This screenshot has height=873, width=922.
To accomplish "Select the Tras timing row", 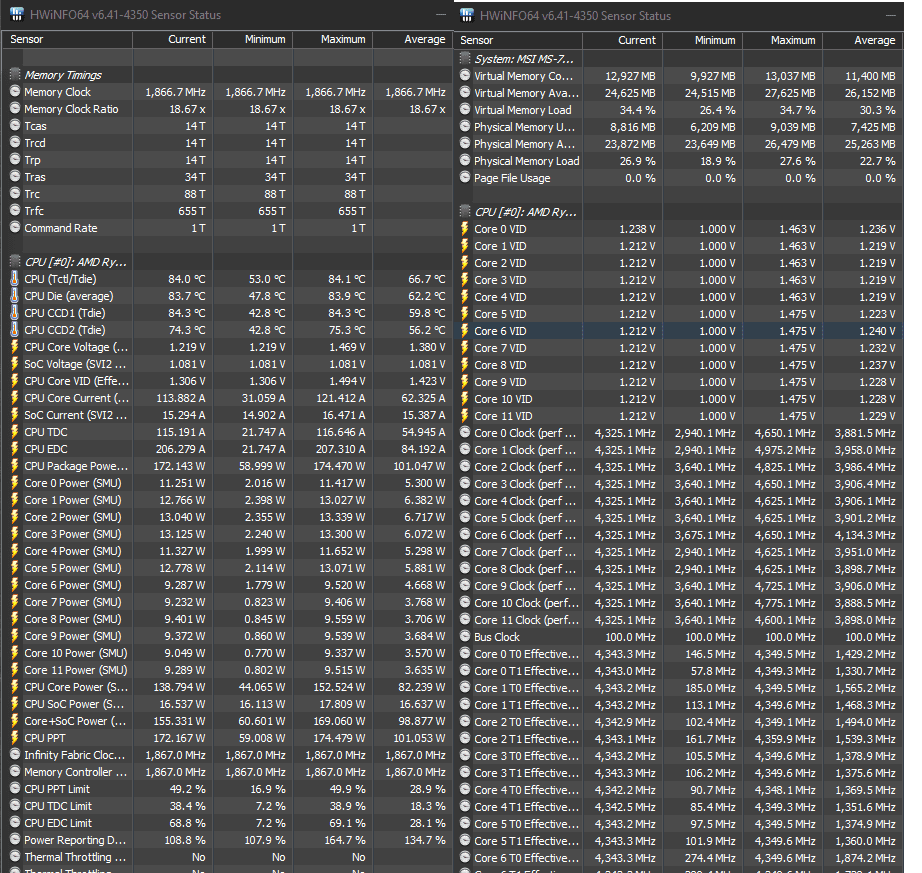I will pyautogui.click(x=228, y=176).
